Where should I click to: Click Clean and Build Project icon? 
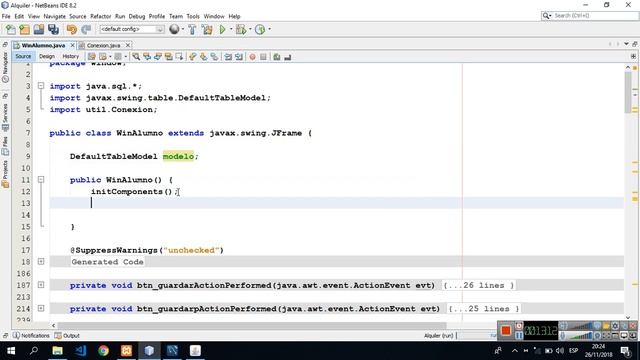[207, 29]
